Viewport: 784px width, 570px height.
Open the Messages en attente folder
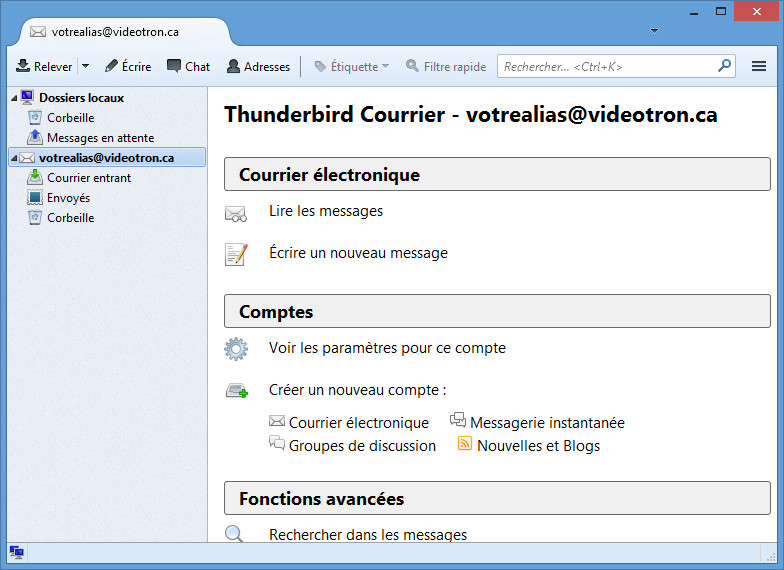point(100,138)
